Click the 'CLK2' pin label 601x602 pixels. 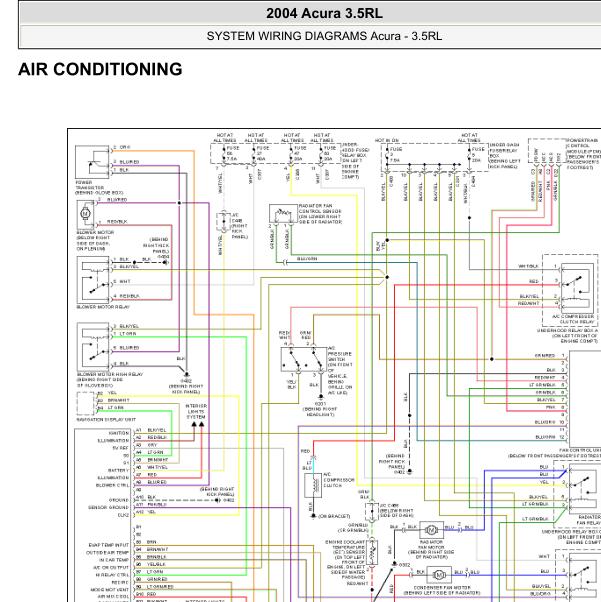124,515
